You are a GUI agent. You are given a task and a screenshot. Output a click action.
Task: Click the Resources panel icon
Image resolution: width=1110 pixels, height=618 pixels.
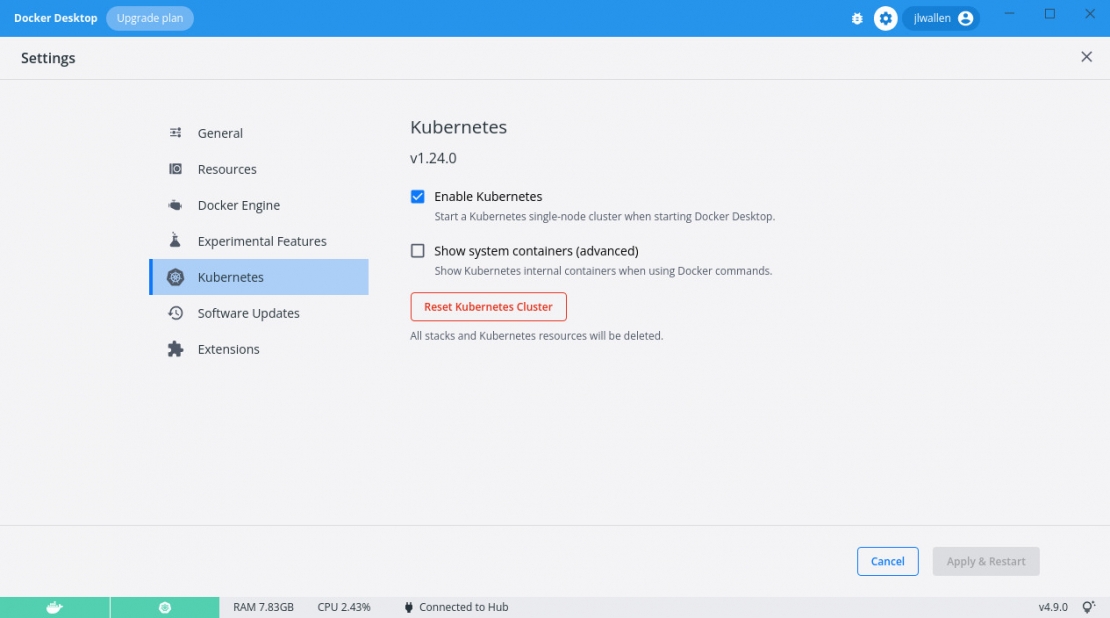point(176,168)
